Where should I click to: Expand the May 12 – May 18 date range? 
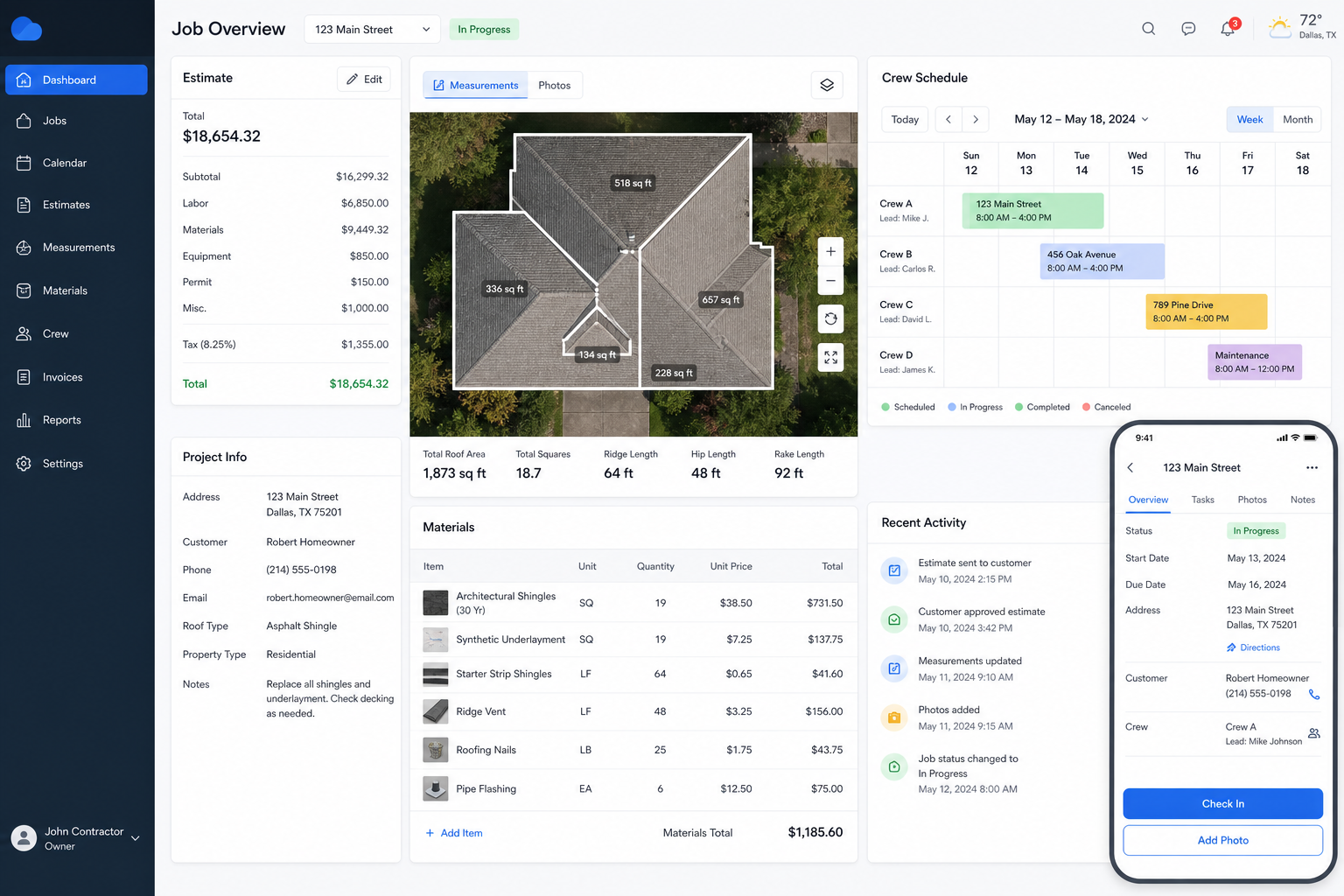[x=1081, y=119]
